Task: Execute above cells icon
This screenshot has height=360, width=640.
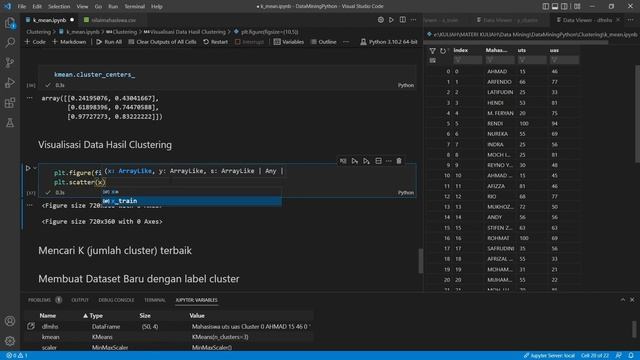Action: click(354, 161)
